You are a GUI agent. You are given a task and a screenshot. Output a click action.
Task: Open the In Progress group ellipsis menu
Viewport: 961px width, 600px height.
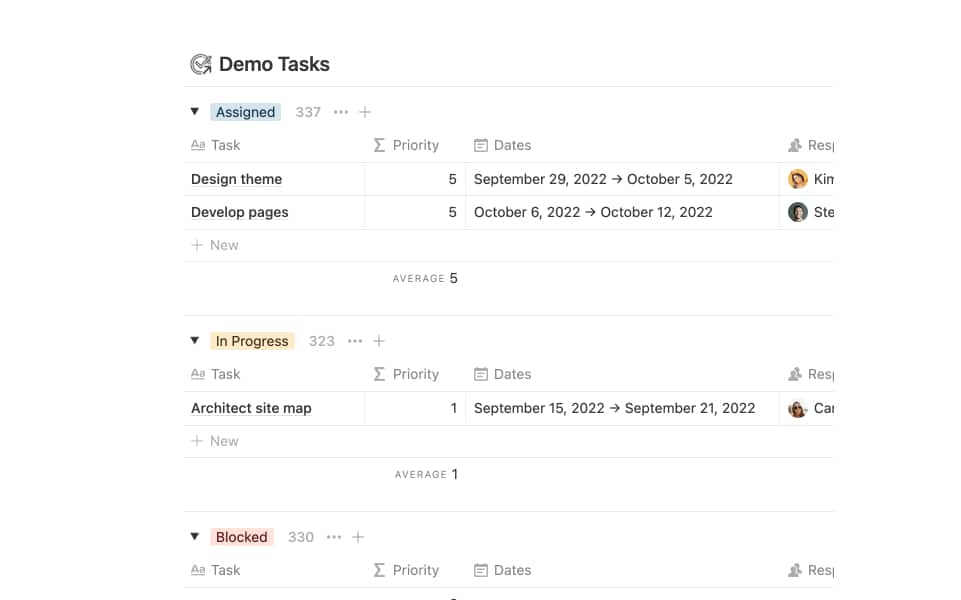(355, 341)
